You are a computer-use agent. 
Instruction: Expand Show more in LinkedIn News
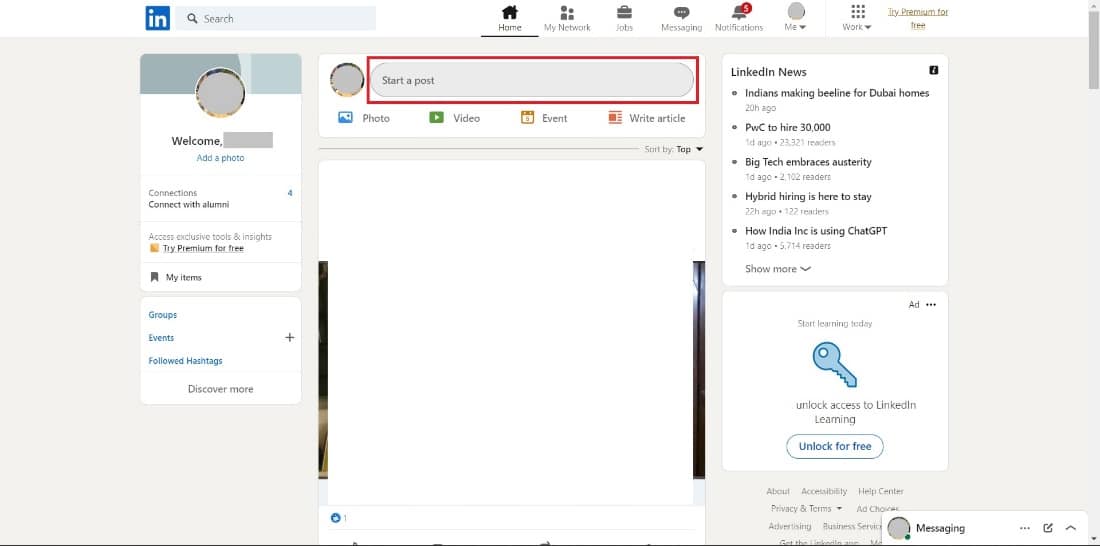pyautogui.click(x=777, y=269)
